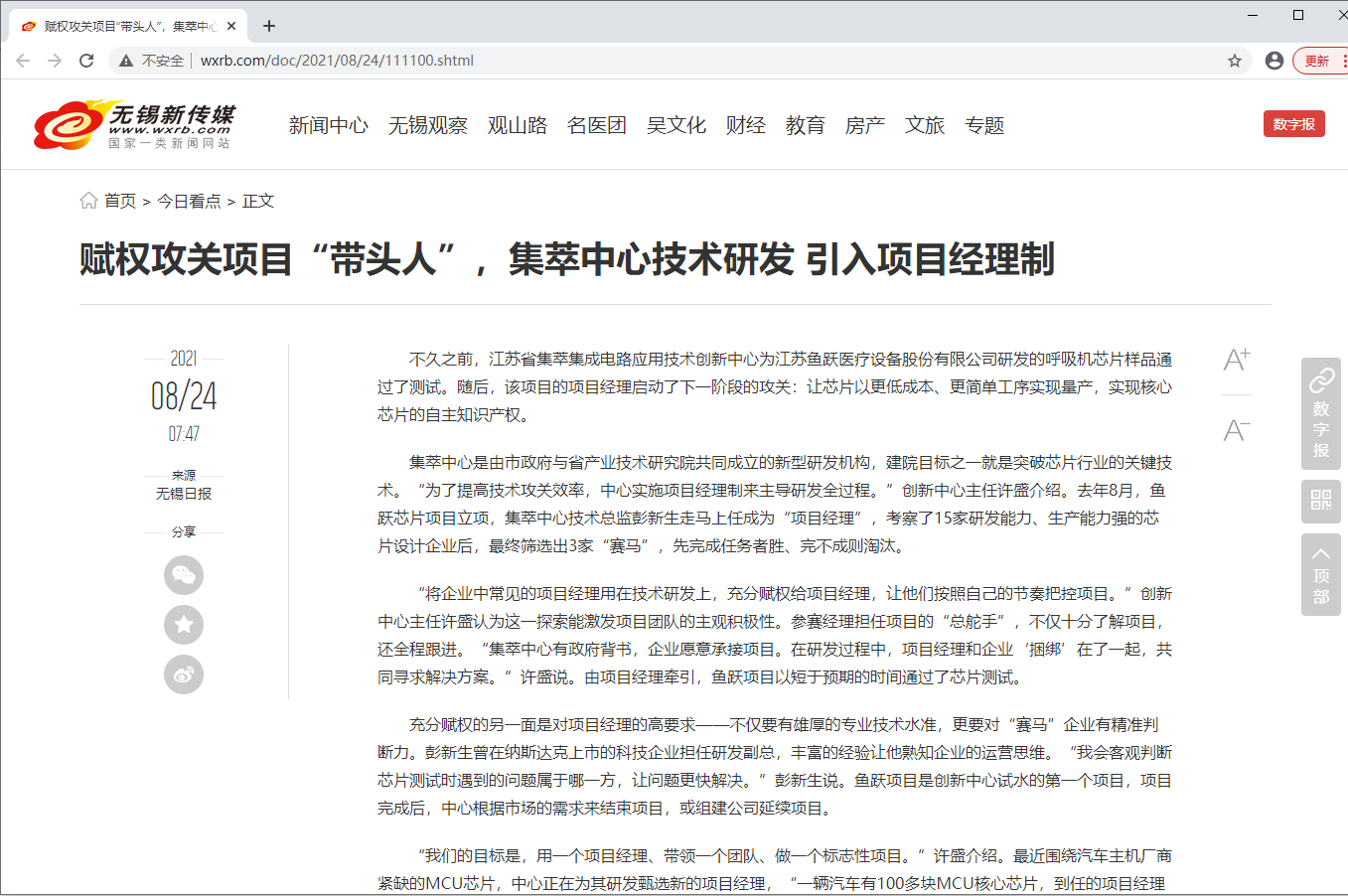Click the 更新 update button
Screen dimensions: 1348x896
tap(1317, 61)
